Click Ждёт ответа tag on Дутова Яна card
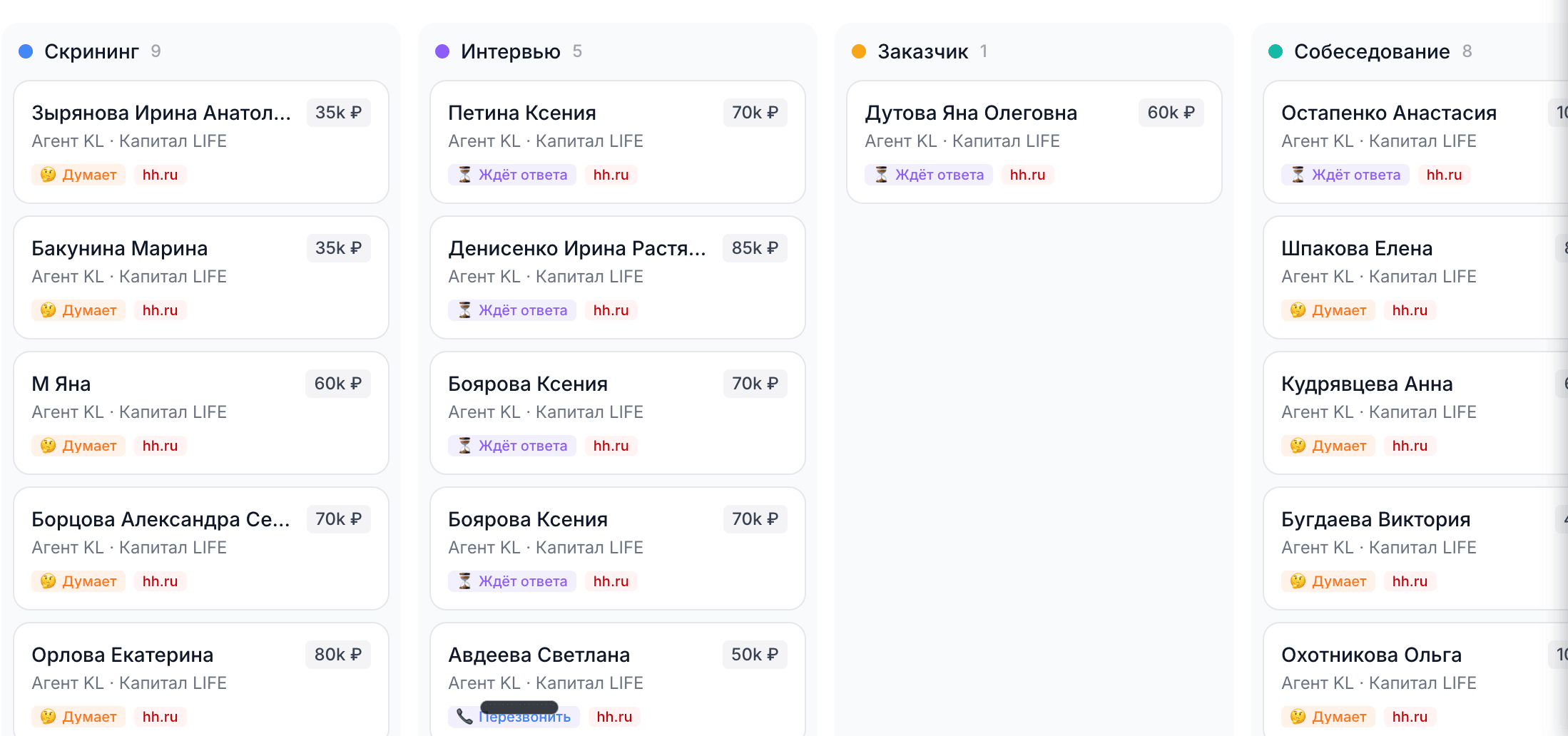 [x=929, y=175]
